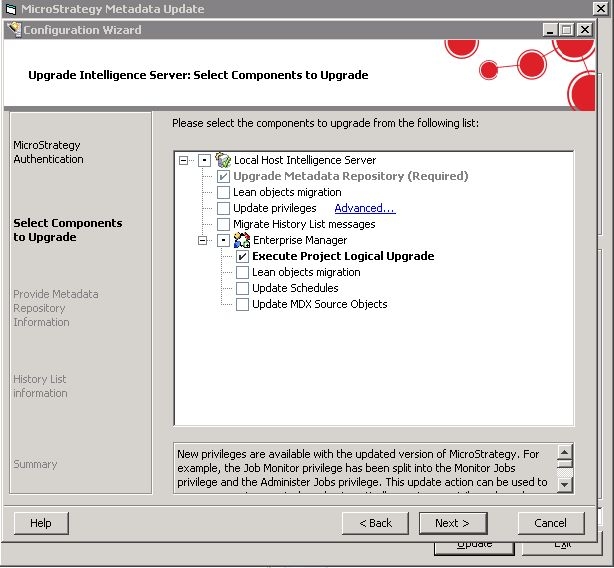Collapse the Local Host Intelligence Server tree node
Viewport: 614px width, 568px height.
[184, 160]
